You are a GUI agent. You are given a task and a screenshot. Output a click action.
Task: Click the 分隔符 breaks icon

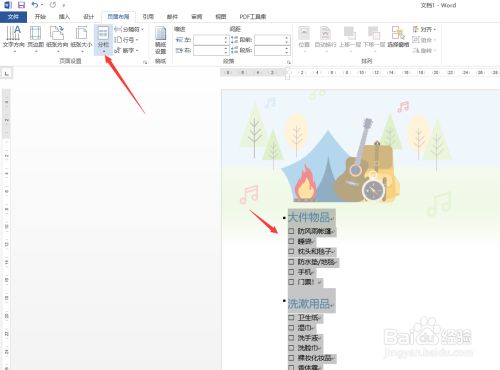tap(118, 29)
